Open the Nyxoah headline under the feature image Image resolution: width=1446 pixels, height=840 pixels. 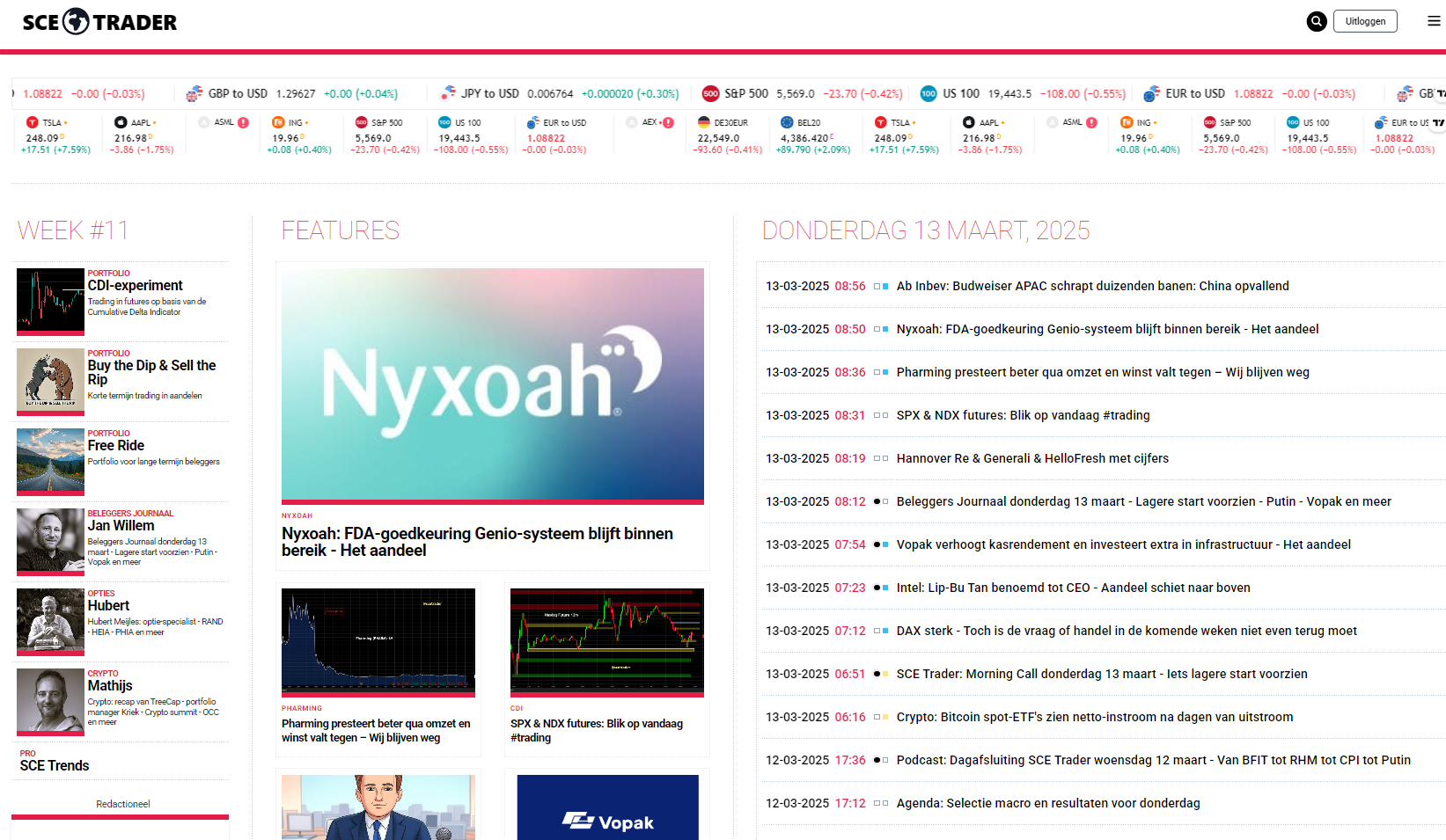pyautogui.click(x=477, y=542)
